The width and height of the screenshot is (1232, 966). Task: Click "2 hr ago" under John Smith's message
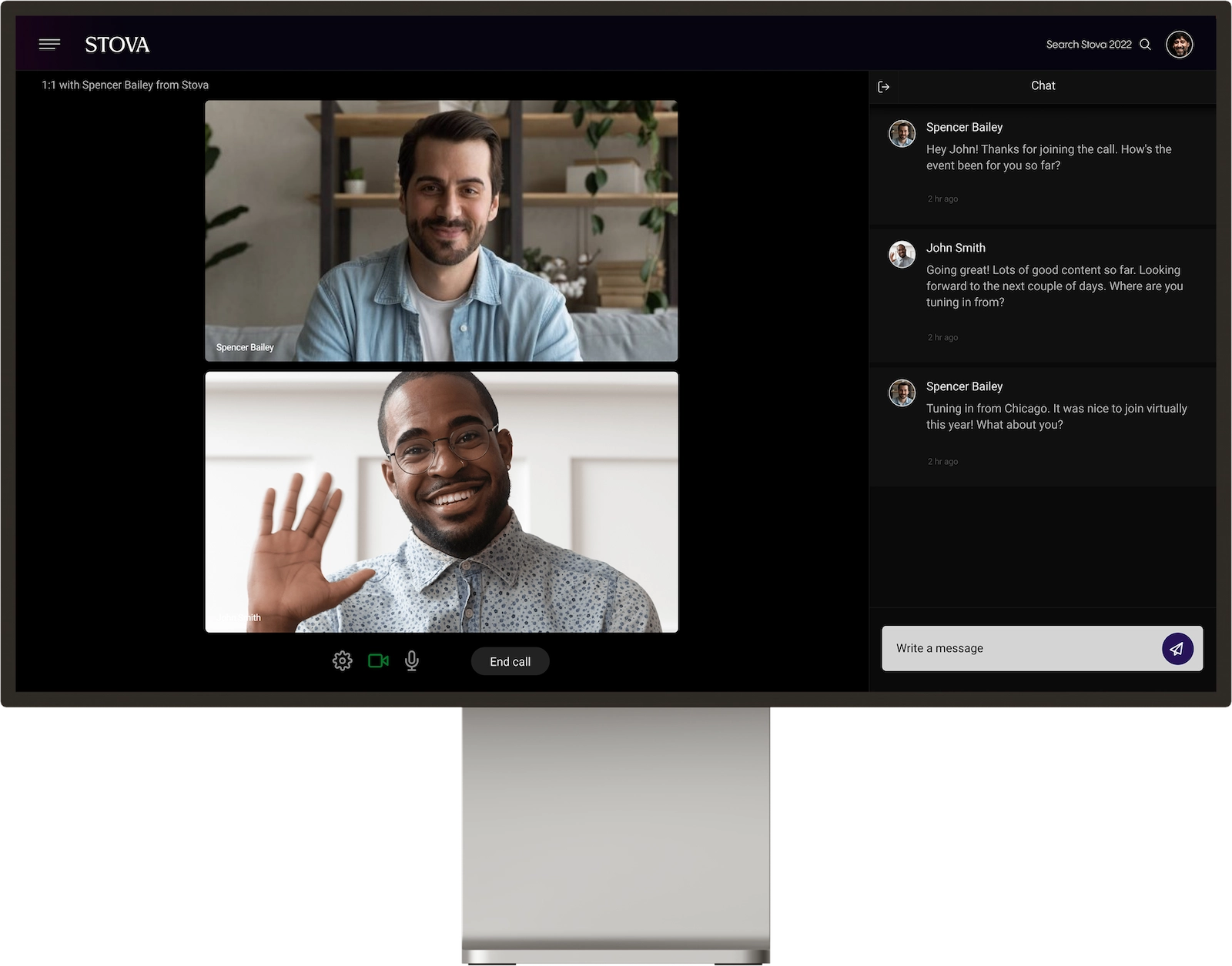[942, 337]
